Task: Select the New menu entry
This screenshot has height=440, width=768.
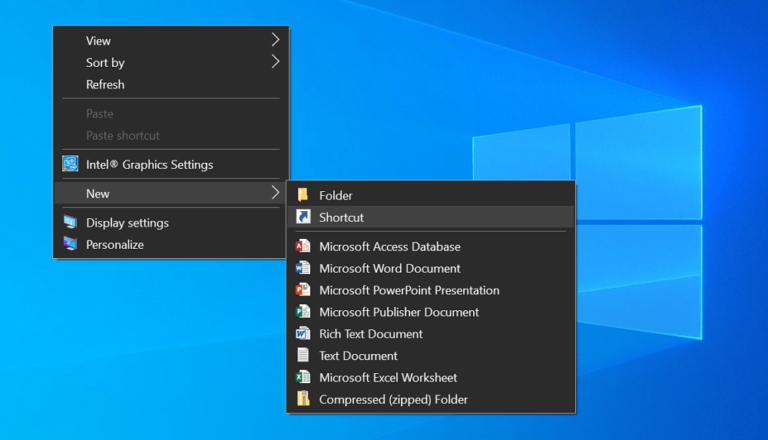Action: click(171, 194)
